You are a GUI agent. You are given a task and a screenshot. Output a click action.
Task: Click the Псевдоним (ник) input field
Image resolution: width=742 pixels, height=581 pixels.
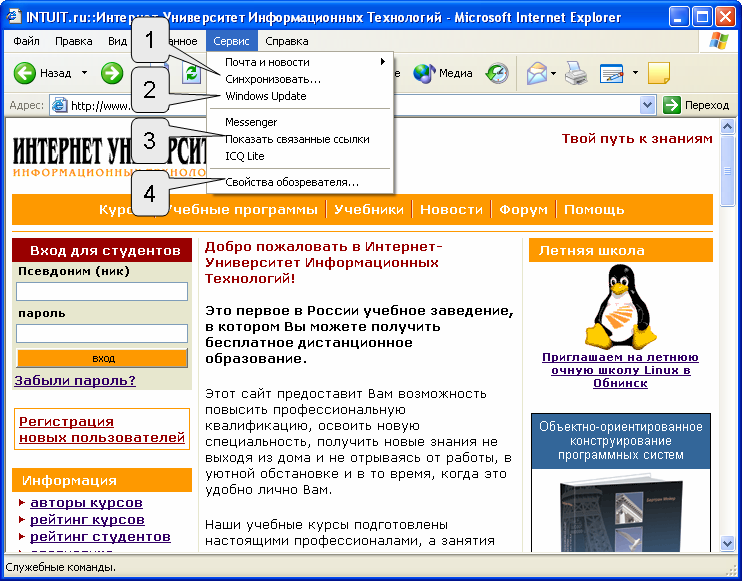(x=102, y=291)
